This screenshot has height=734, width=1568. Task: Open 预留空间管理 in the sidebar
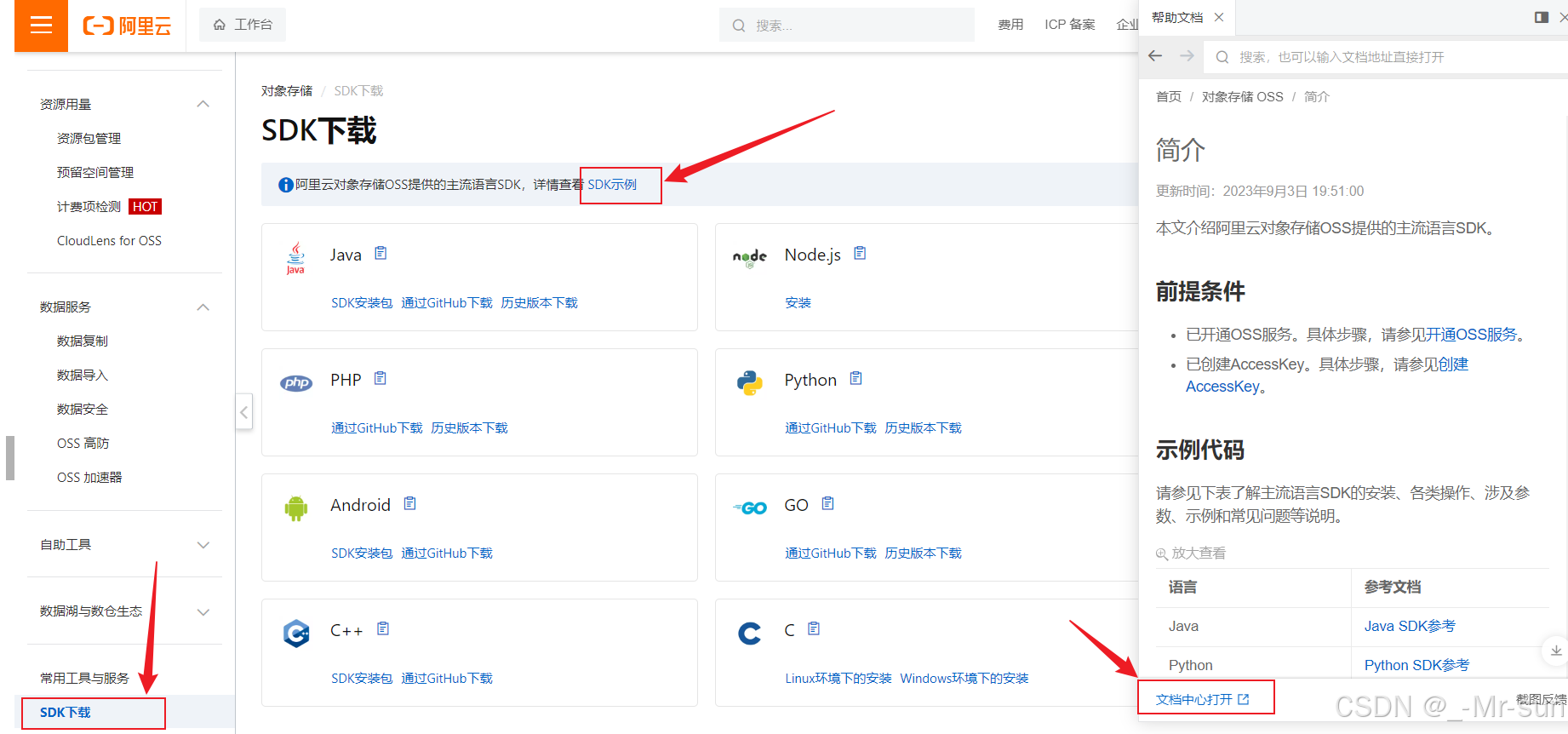(x=95, y=172)
